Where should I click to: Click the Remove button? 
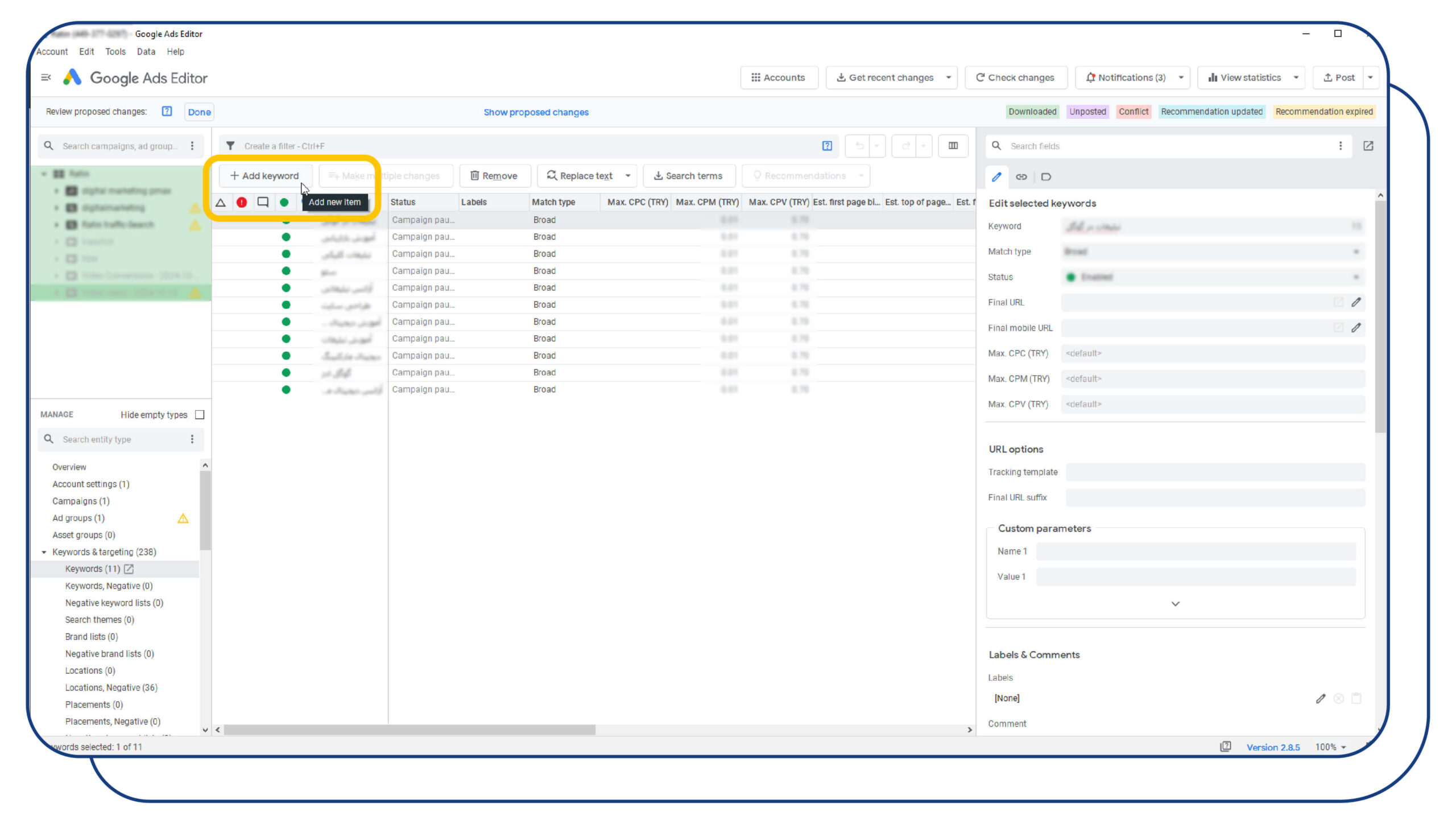tap(494, 176)
